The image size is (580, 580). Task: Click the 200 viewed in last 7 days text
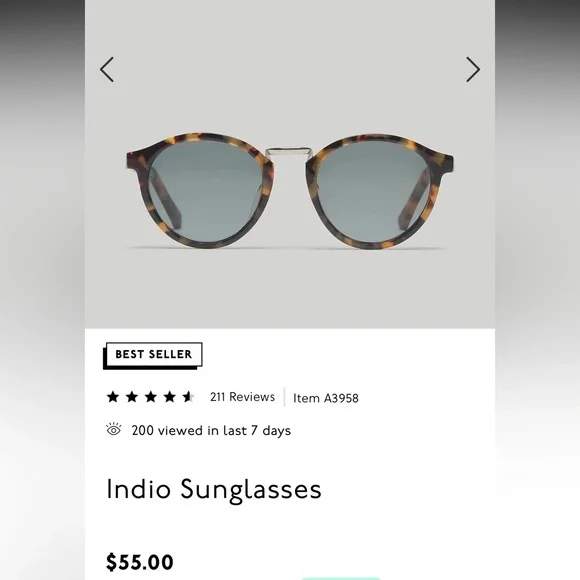pos(211,431)
